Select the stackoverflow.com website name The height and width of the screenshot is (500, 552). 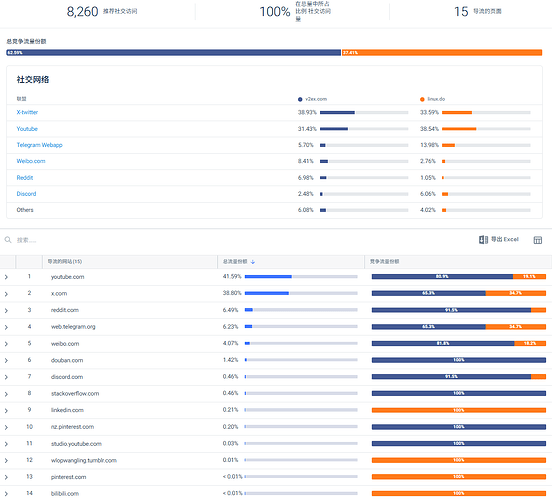click(75, 394)
